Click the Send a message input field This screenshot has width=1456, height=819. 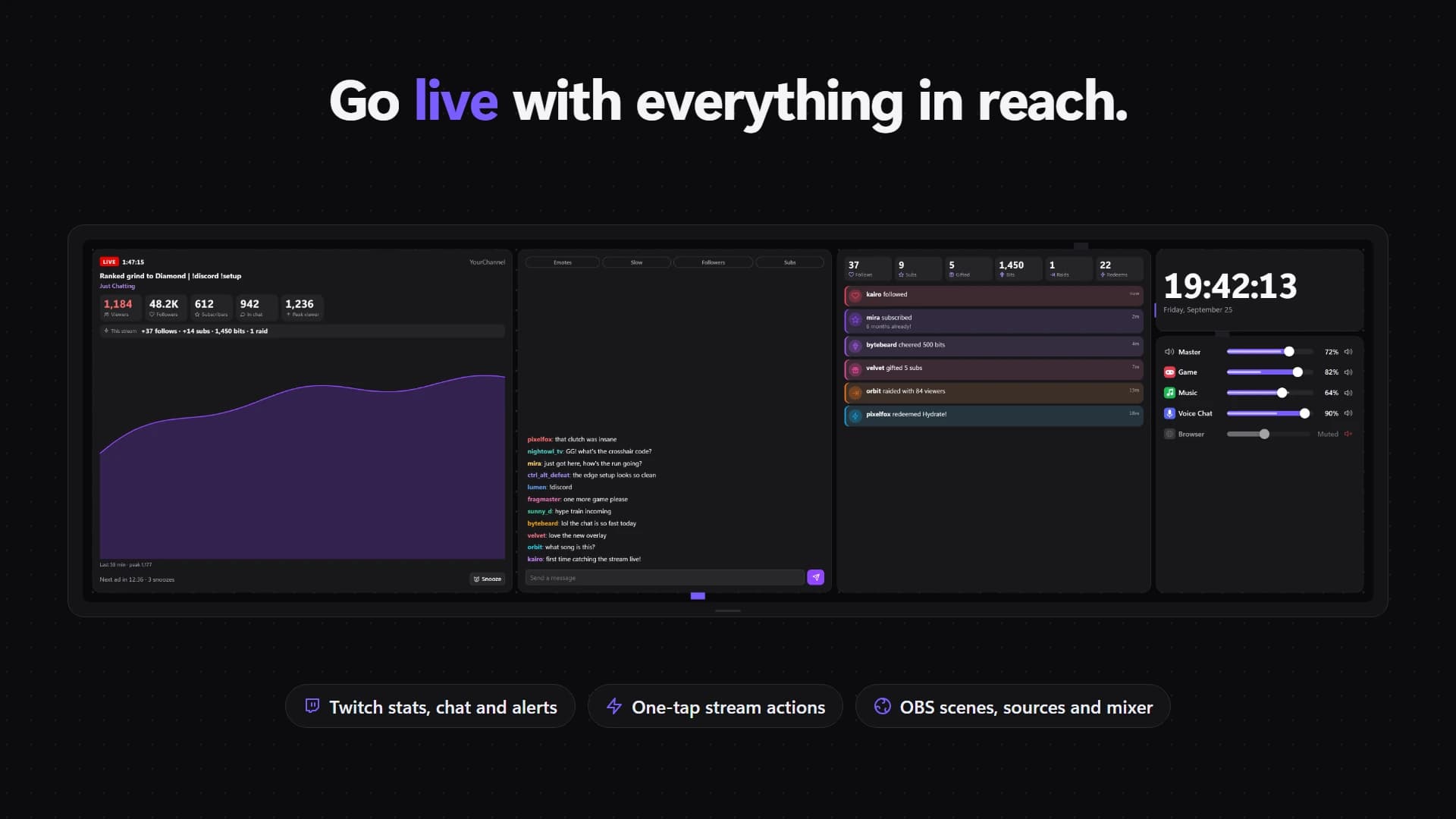(664, 578)
